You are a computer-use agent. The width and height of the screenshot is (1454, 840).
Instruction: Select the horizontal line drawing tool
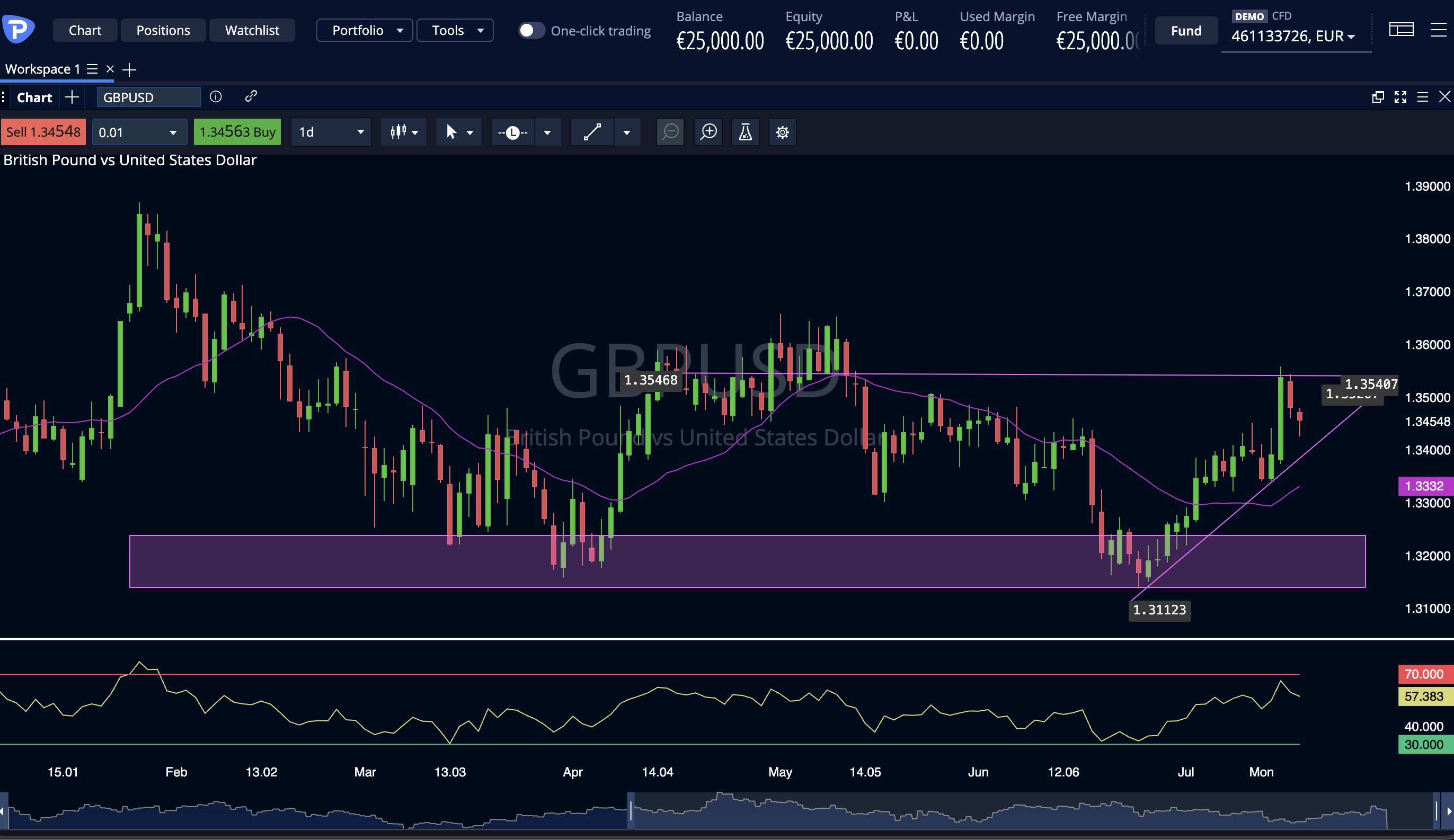click(512, 132)
